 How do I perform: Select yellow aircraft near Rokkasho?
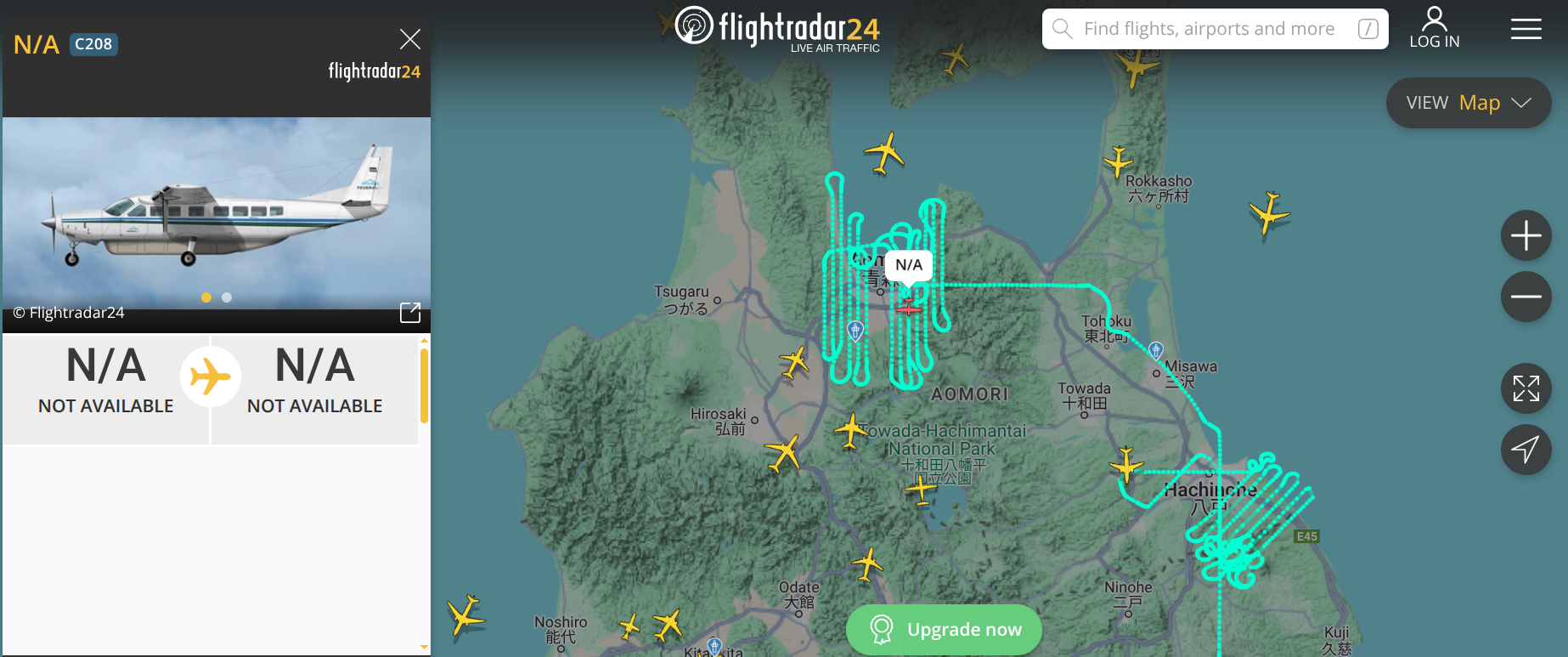click(x=1118, y=161)
